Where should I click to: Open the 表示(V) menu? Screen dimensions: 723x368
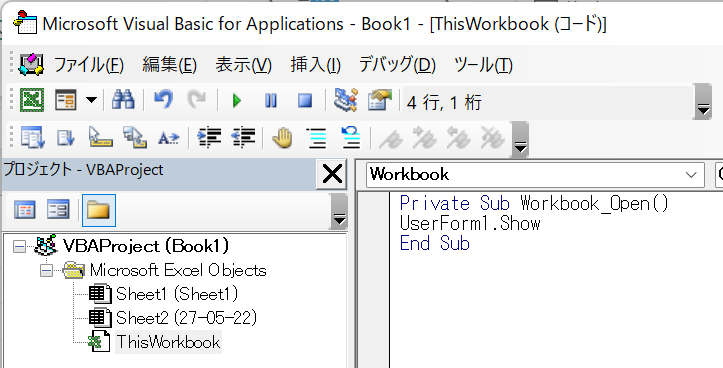243,65
